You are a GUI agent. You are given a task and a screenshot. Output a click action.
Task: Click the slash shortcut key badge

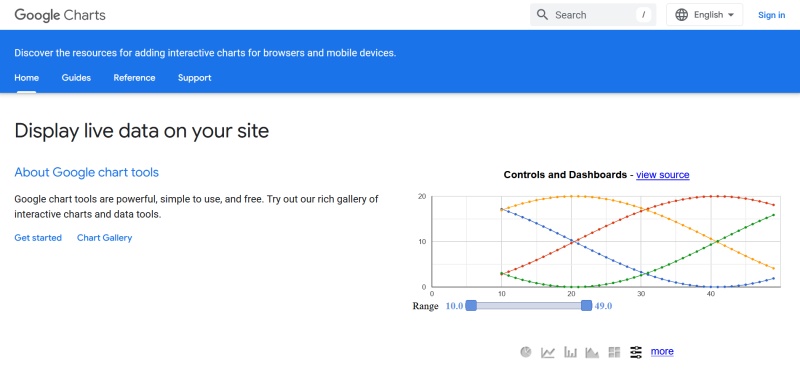pyautogui.click(x=643, y=15)
